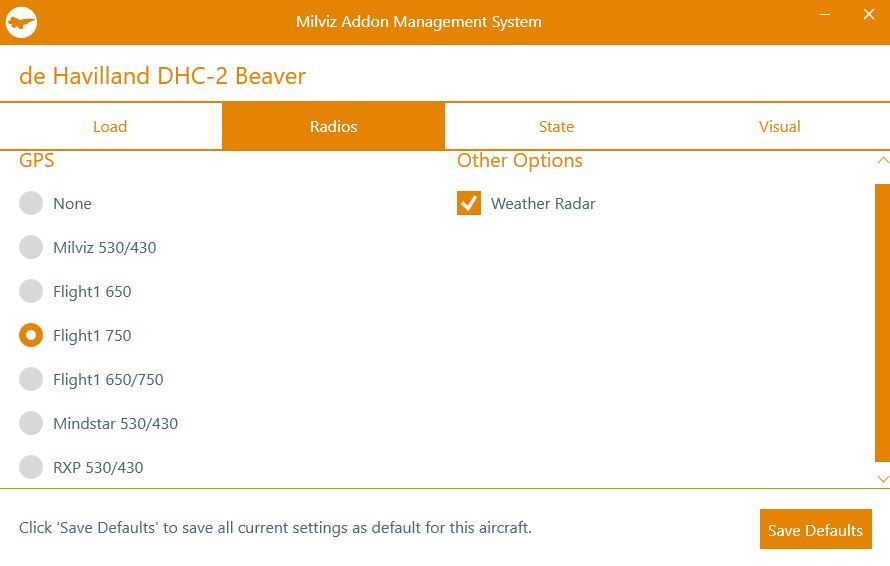The width and height of the screenshot is (890, 566).
Task: Select Flight1 750 radio button
Action: [x=31, y=335]
